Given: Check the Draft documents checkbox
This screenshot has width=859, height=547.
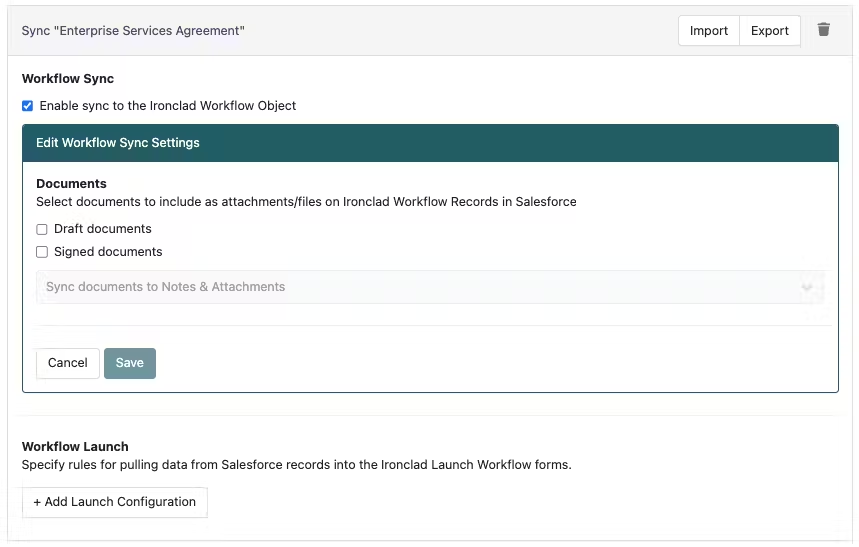Looking at the screenshot, I should (42, 229).
